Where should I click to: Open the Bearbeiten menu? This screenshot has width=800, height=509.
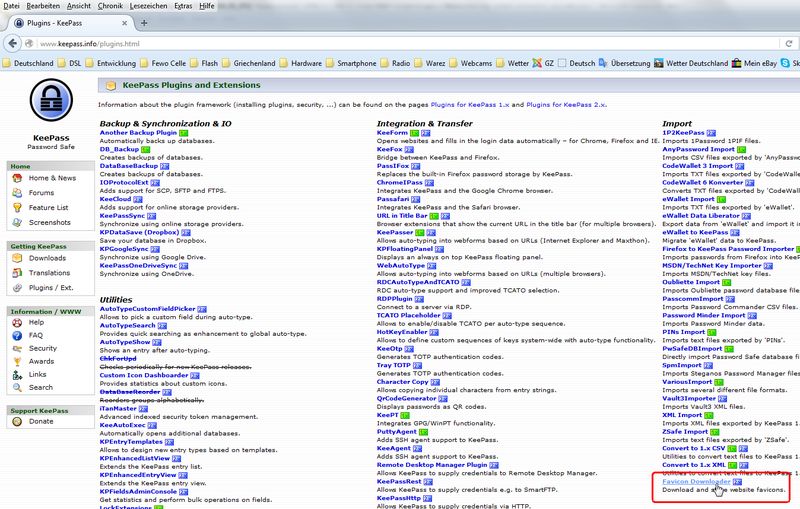click(43, 6)
